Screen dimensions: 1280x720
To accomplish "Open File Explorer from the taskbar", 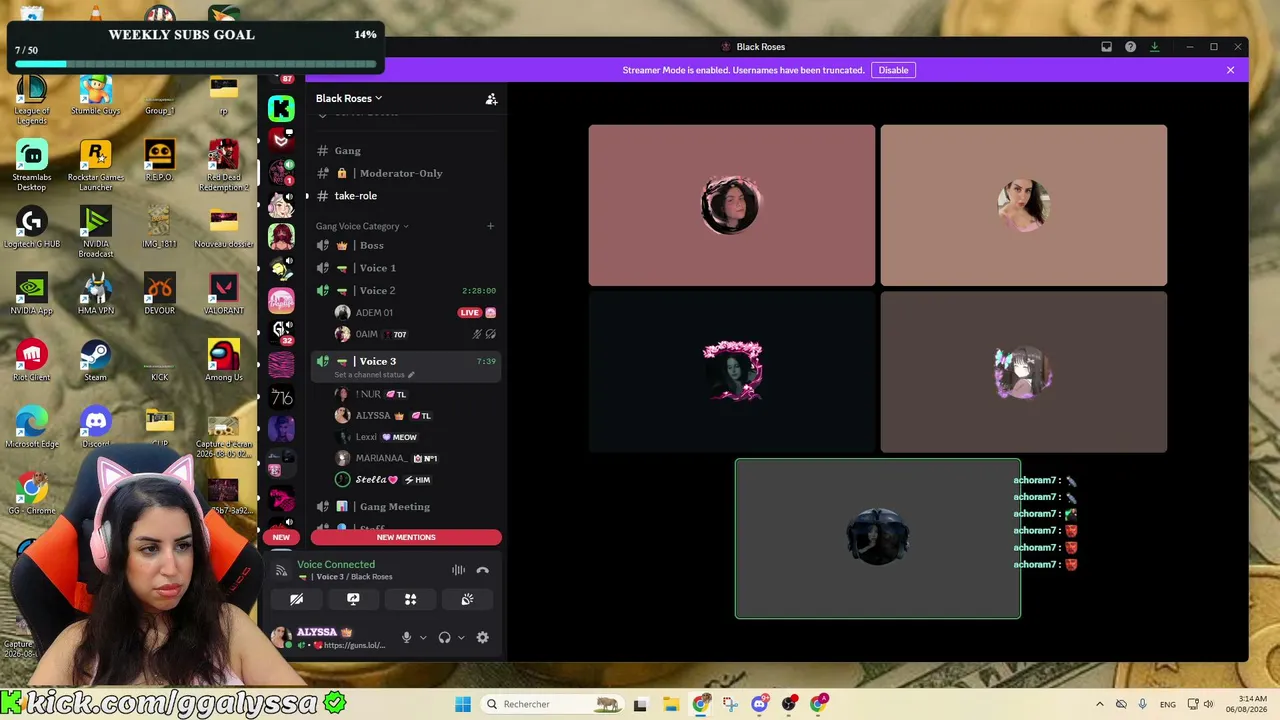I will [670, 704].
